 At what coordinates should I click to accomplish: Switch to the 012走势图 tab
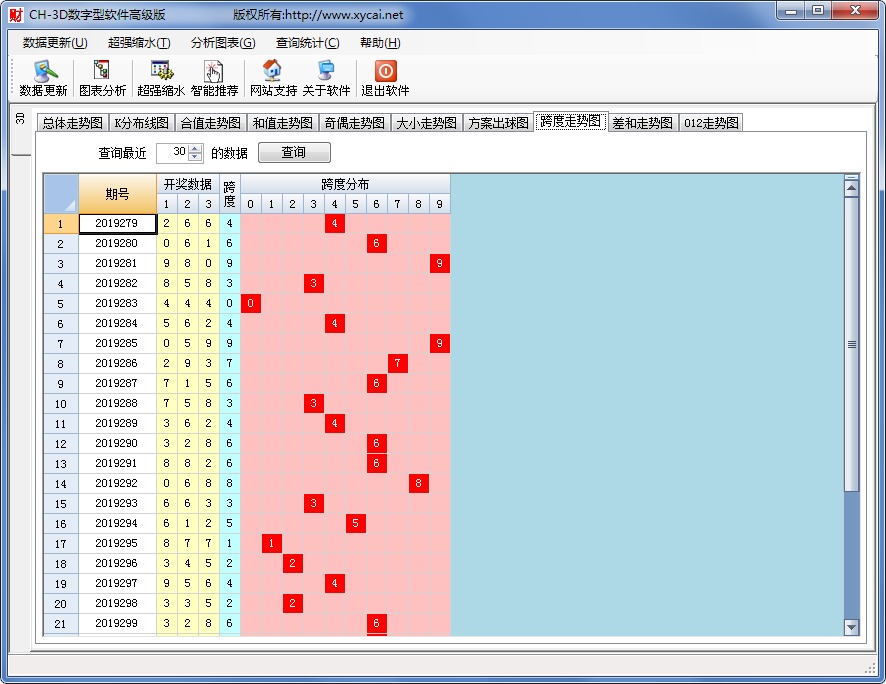(711, 123)
